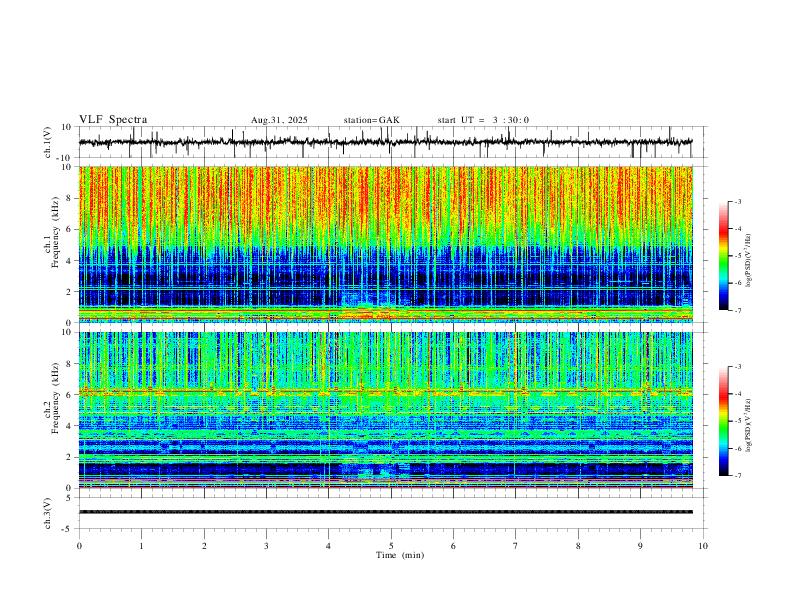Click the "-3" label on upper colorbar
The width and height of the screenshot is (792, 612).
(738, 201)
